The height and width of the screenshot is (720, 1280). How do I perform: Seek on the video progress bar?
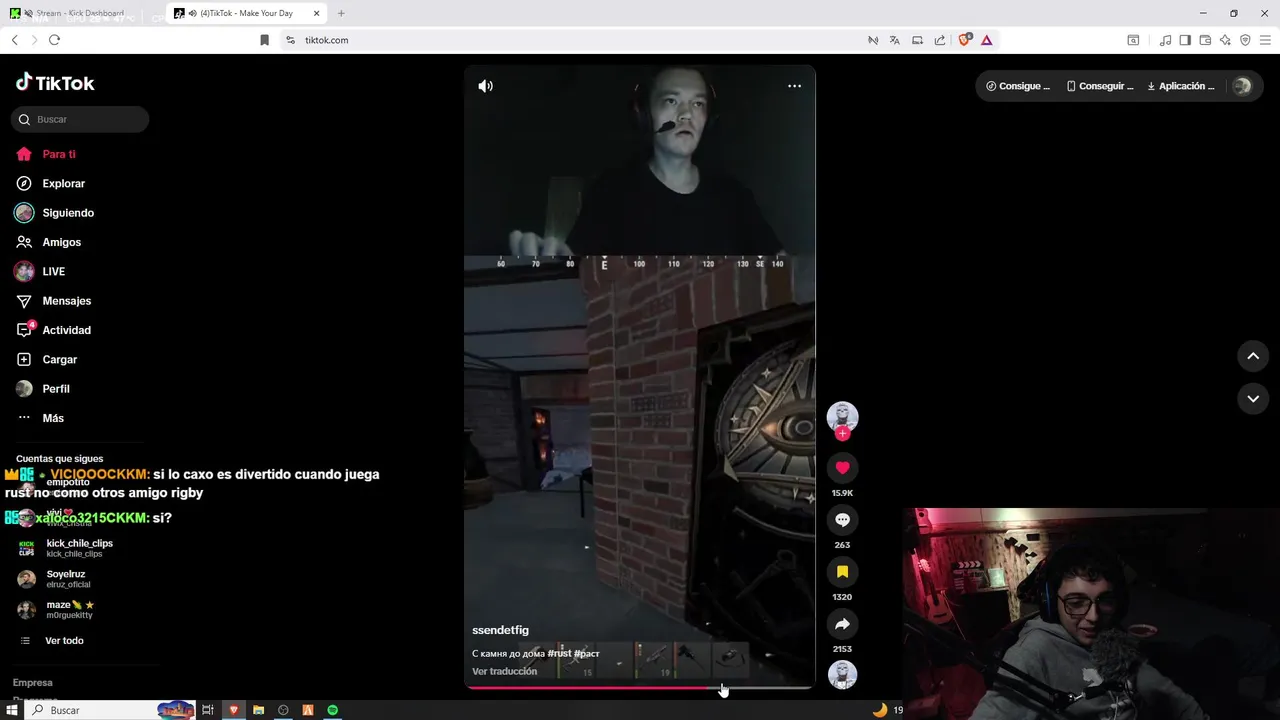click(x=639, y=687)
